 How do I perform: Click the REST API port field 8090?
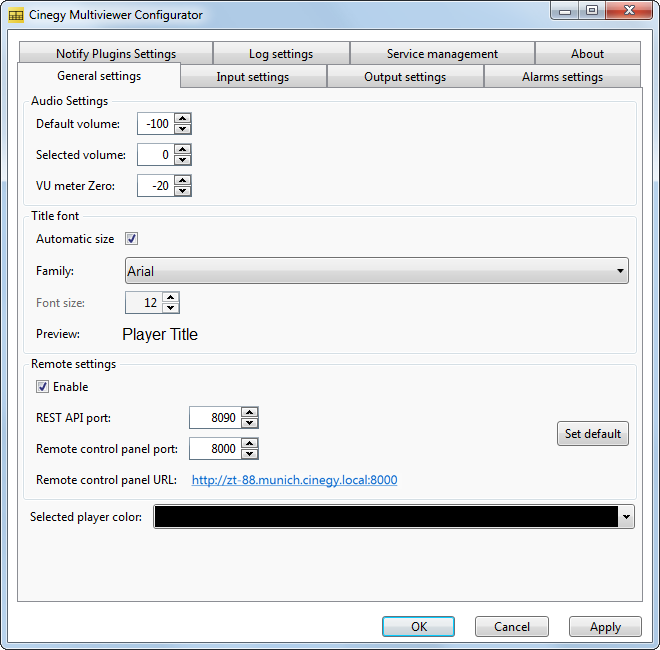215,418
